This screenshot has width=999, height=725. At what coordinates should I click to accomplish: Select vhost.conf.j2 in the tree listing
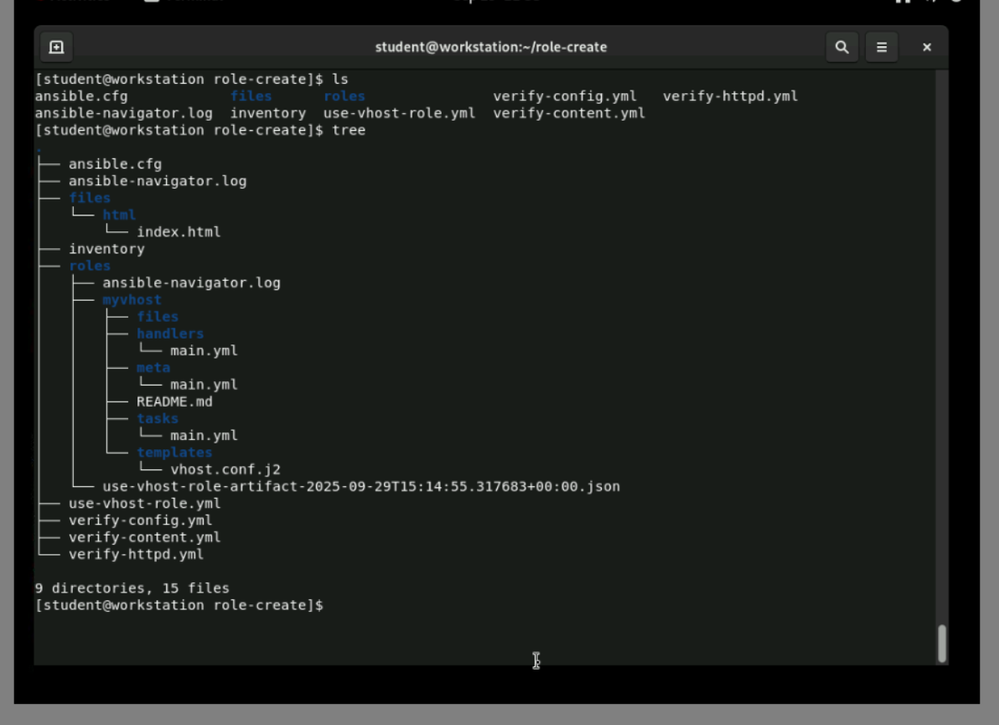(x=225, y=470)
